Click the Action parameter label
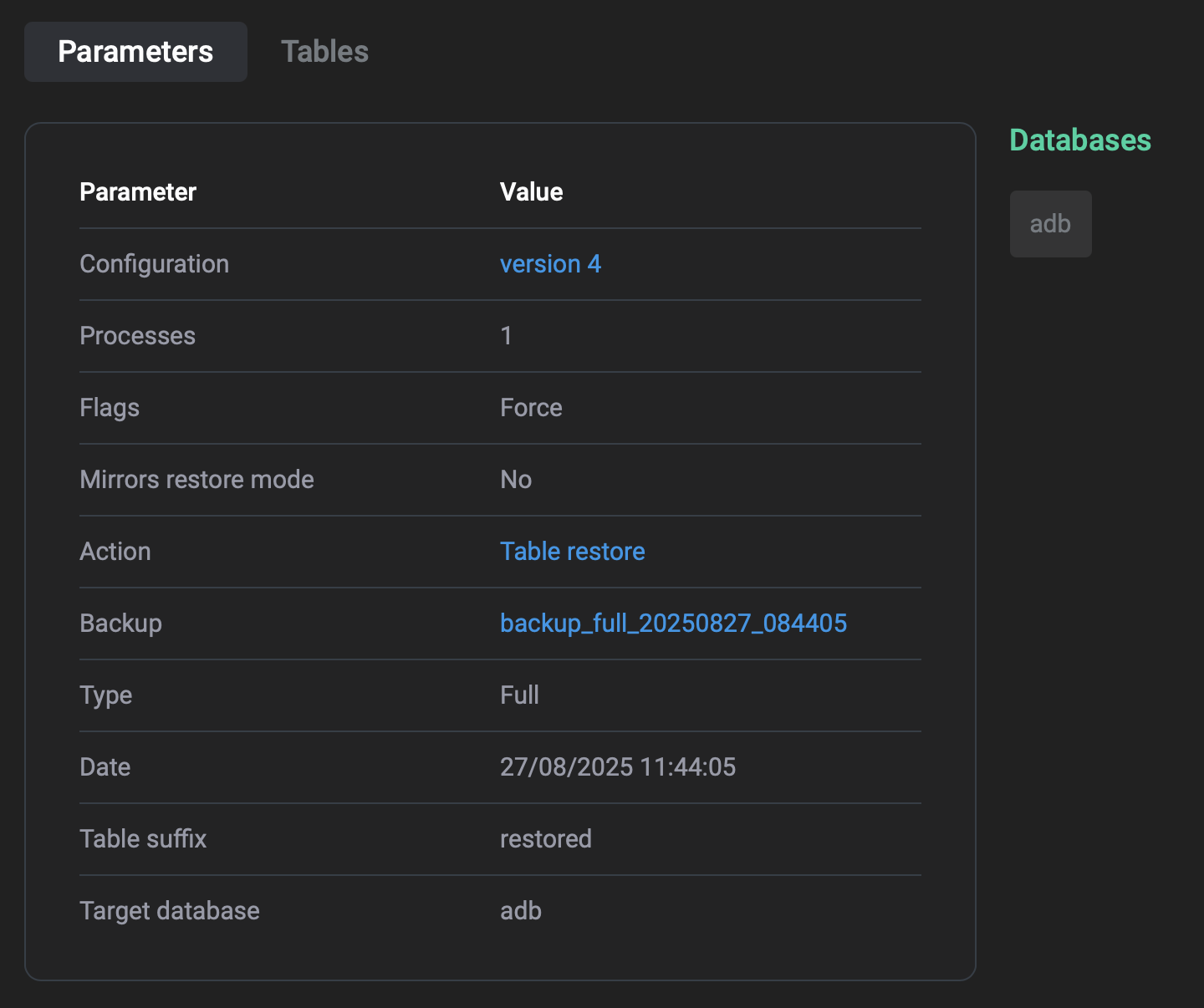The image size is (1204, 1008). pos(115,551)
